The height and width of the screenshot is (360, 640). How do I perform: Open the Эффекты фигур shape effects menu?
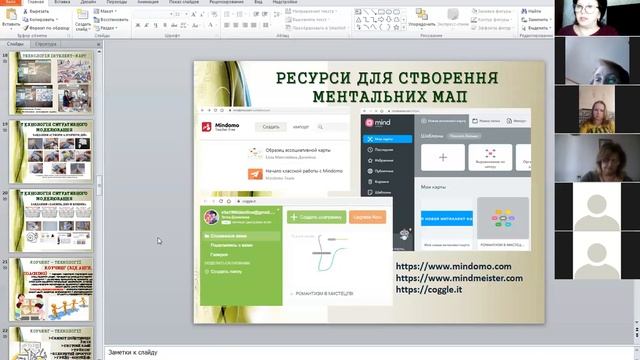click(491, 28)
